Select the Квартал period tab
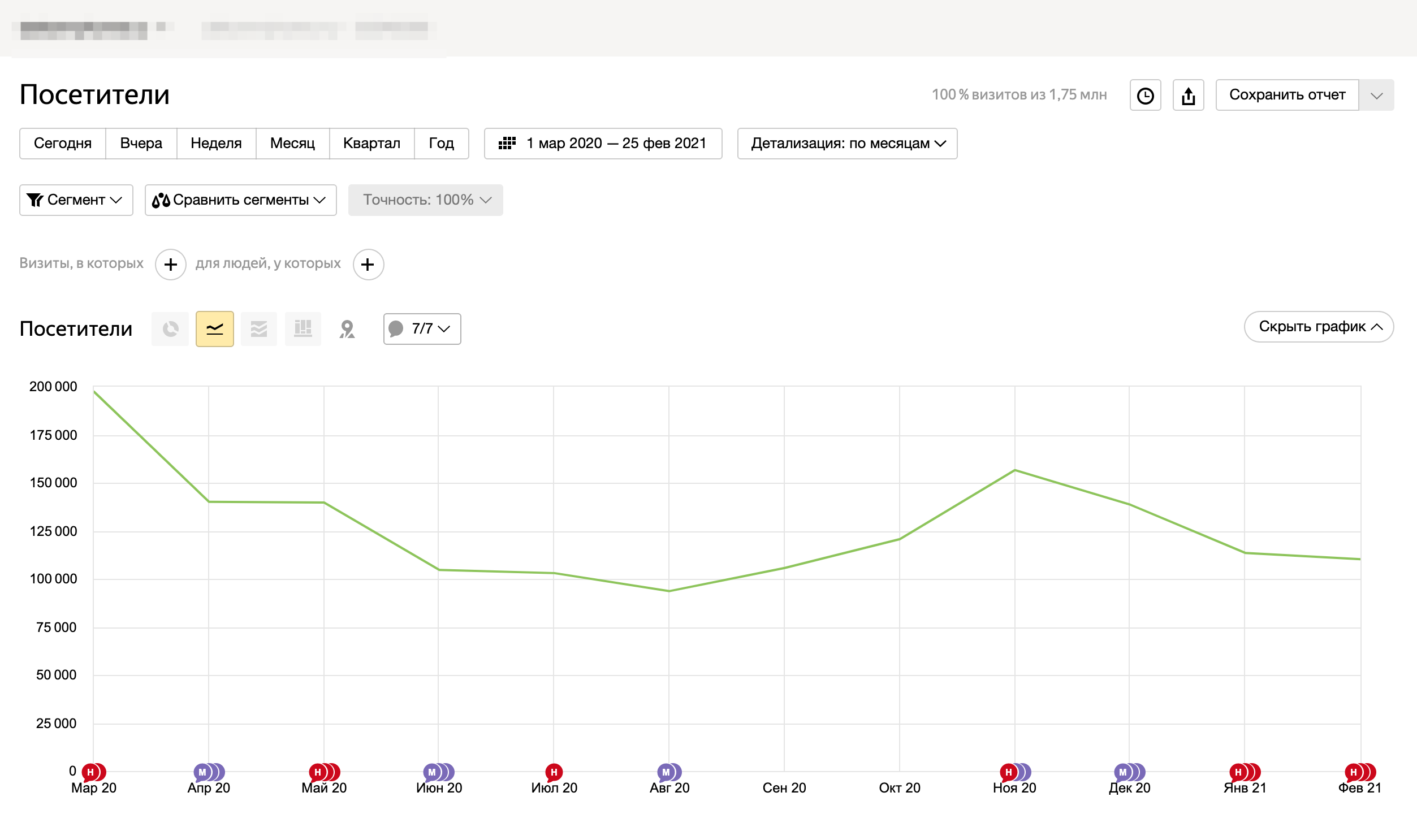The width and height of the screenshot is (1417, 840). [371, 144]
